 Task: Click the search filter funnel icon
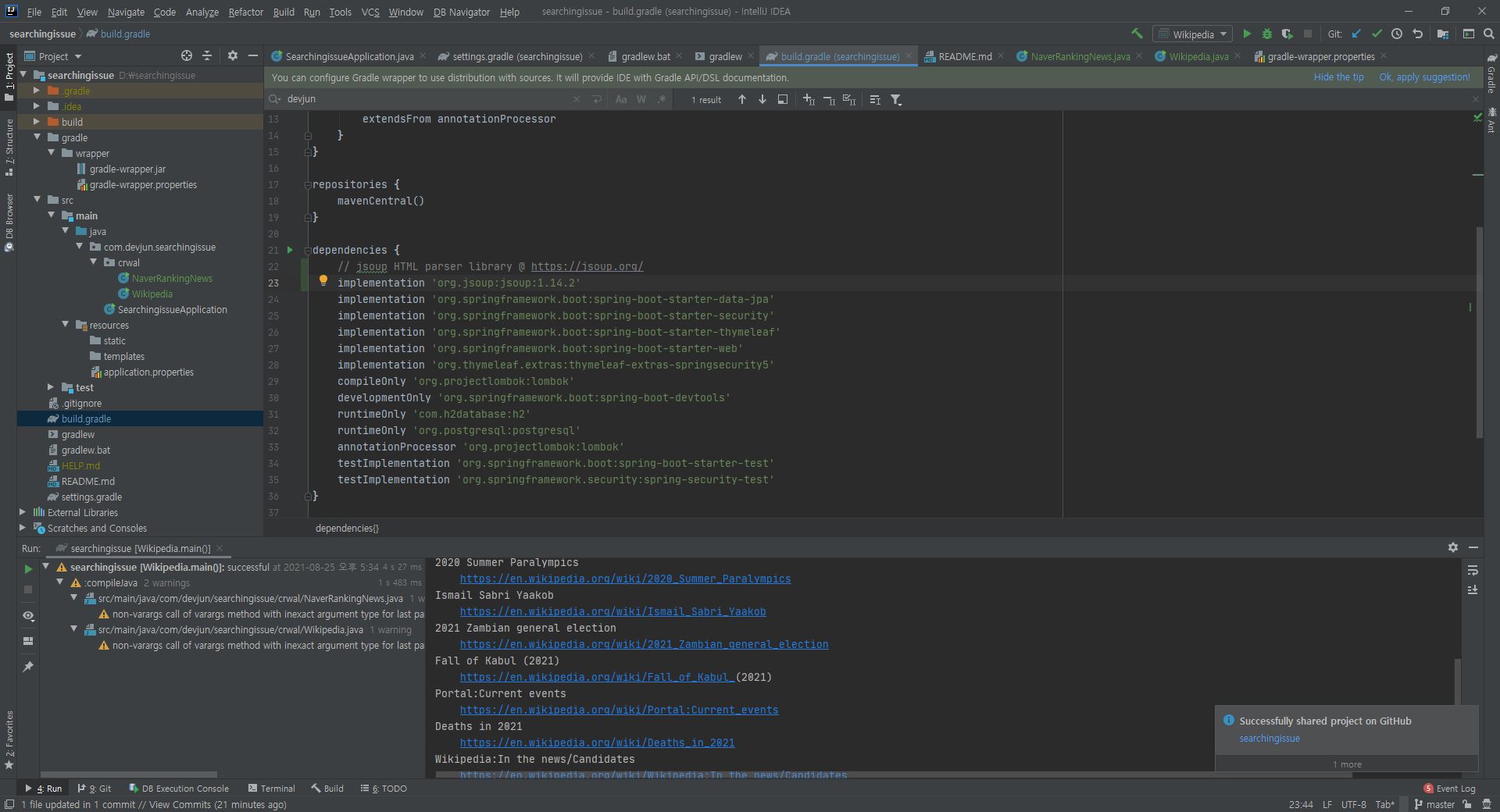pos(896,99)
